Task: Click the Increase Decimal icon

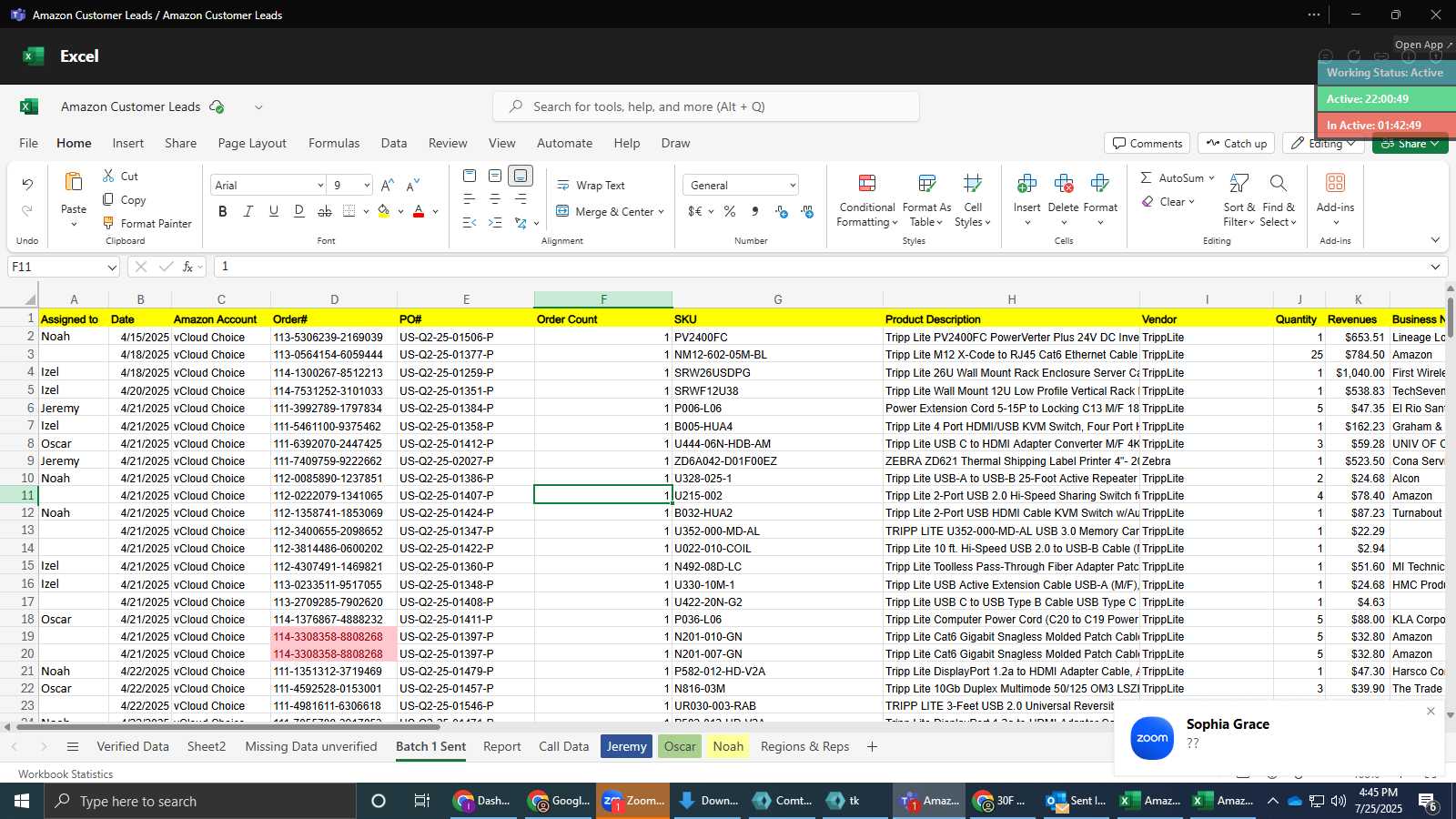Action: (781, 211)
